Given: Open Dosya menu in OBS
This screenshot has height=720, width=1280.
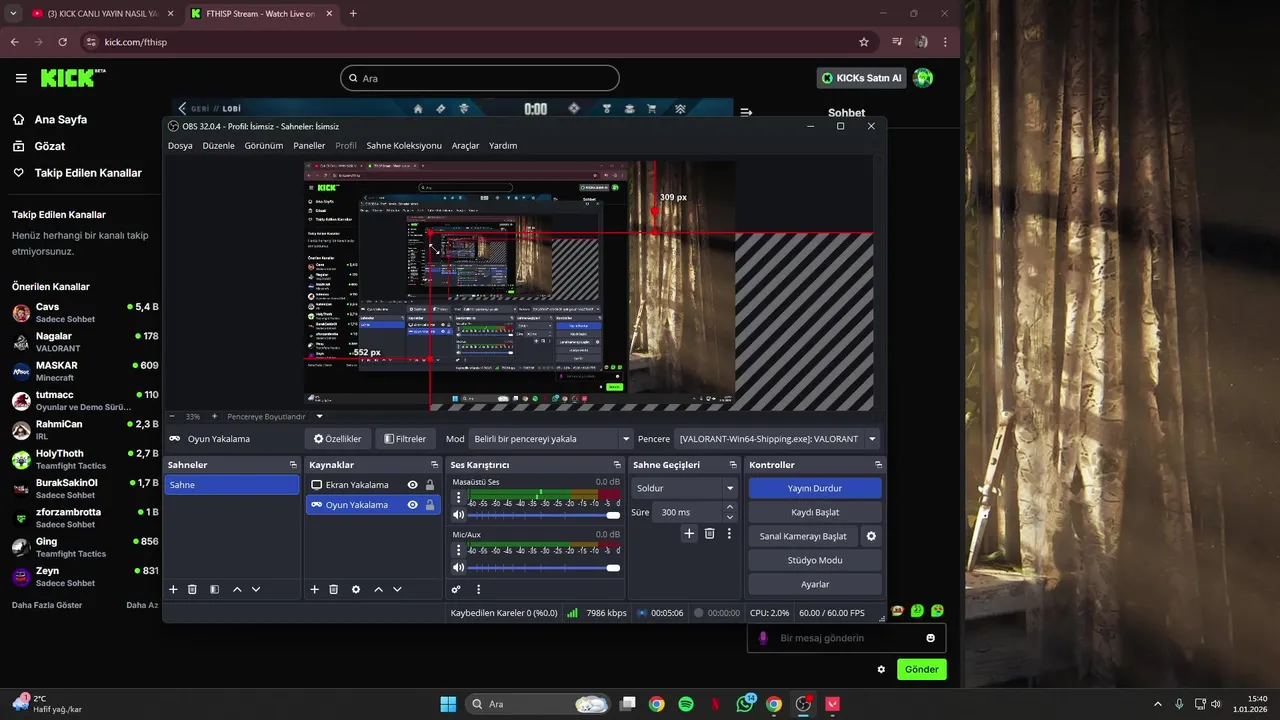Looking at the screenshot, I should tap(180, 145).
